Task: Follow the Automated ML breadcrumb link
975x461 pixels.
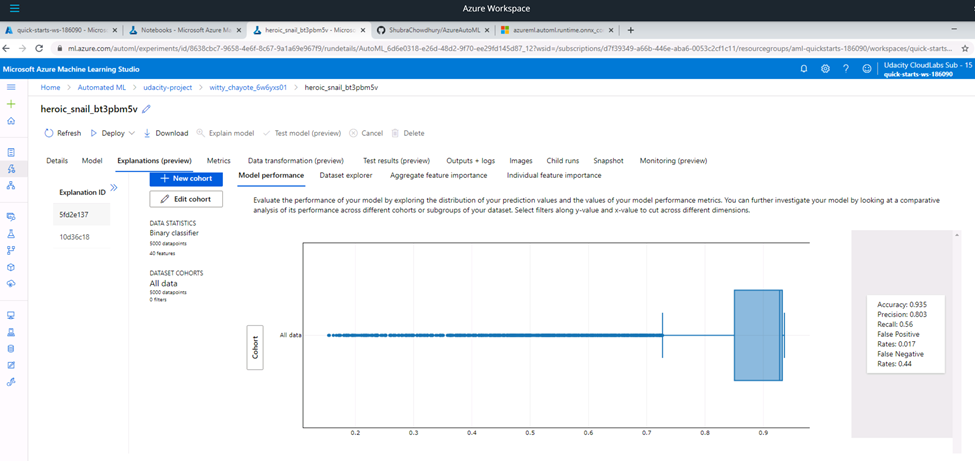Action: click(x=101, y=88)
